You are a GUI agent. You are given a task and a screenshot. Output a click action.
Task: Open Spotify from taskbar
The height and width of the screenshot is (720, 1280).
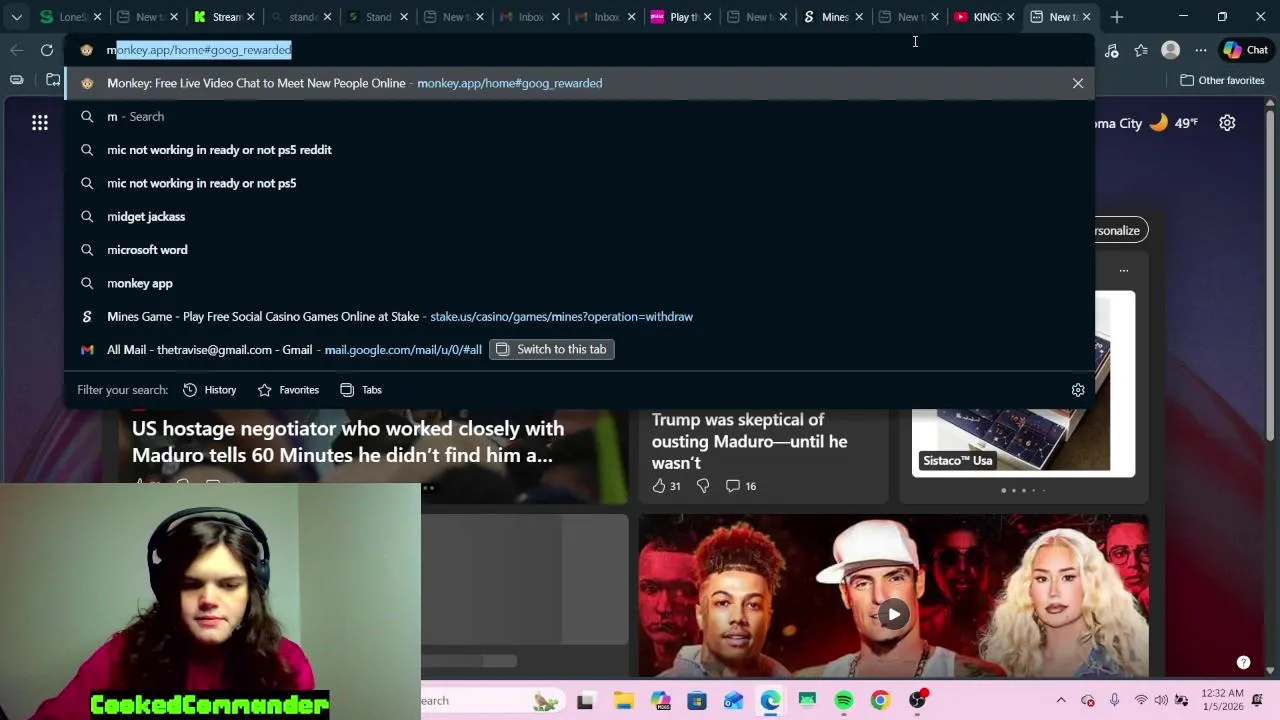pyautogui.click(x=844, y=700)
